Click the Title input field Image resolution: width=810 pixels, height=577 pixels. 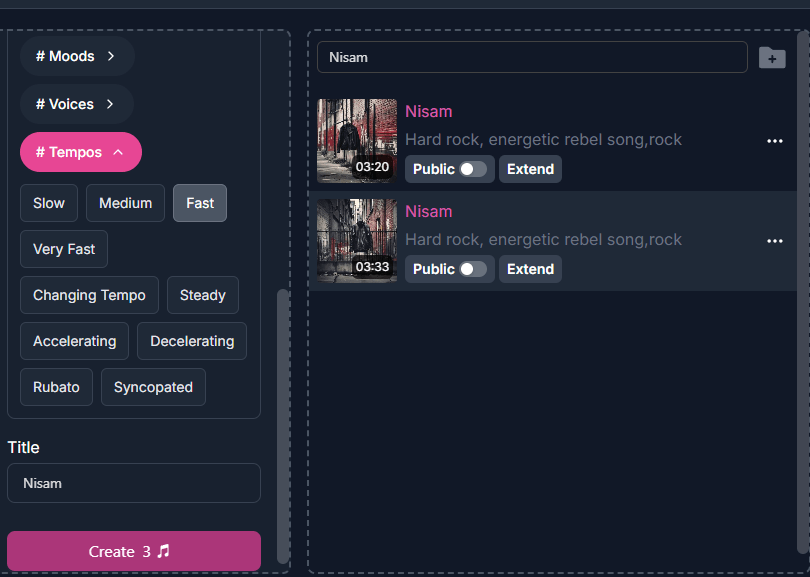point(133,483)
